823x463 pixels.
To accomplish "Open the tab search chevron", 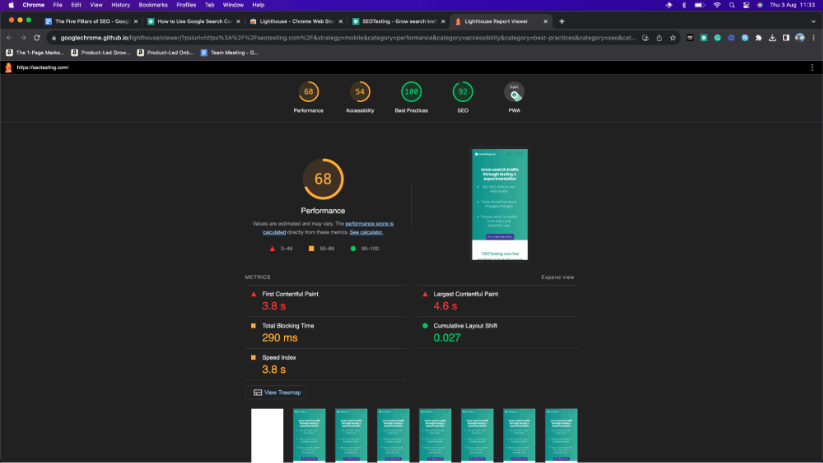I will (x=813, y=22).
